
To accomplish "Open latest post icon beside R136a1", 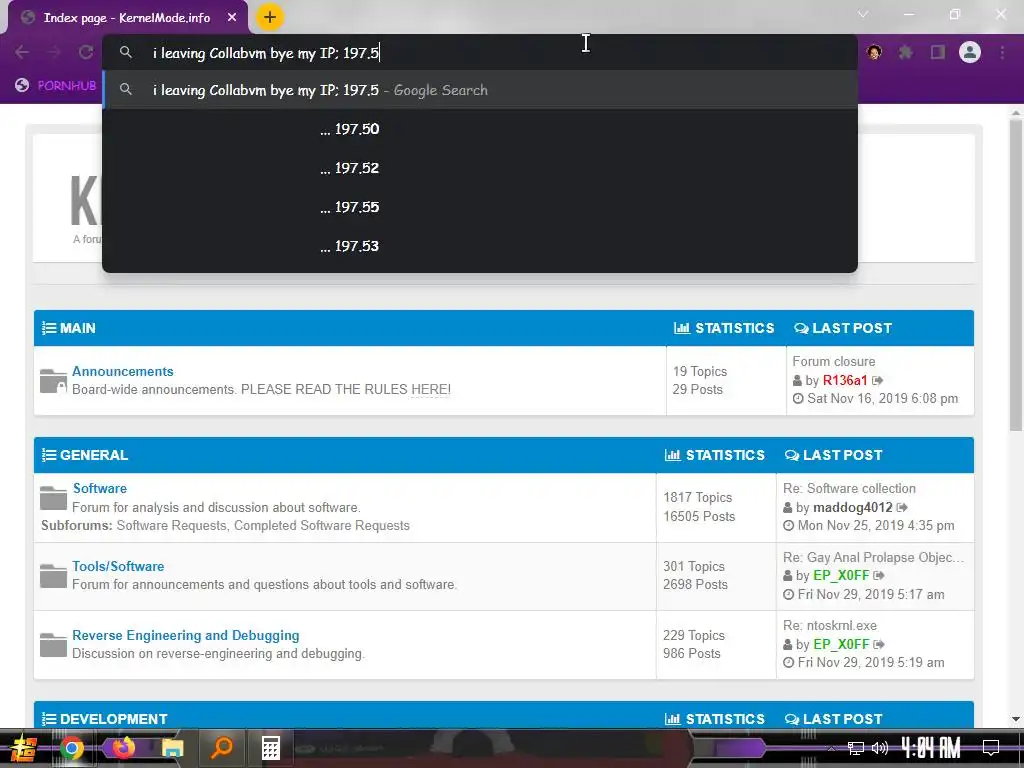I will point(878,380).
